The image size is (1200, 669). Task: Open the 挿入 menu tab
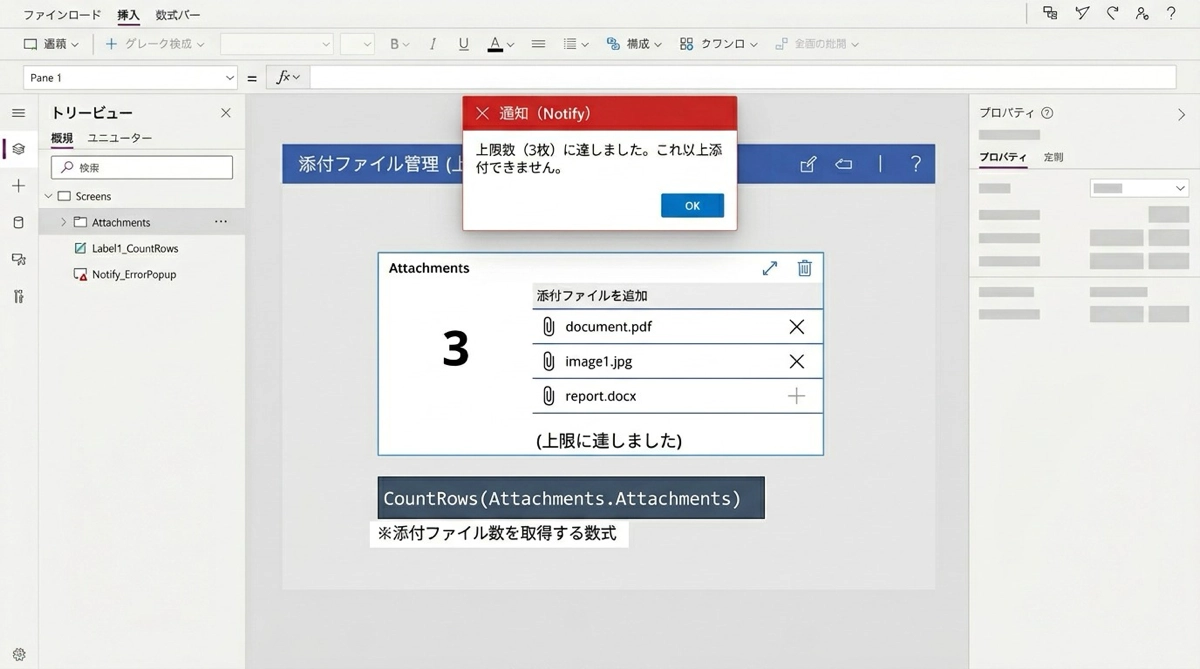[128, 15]
